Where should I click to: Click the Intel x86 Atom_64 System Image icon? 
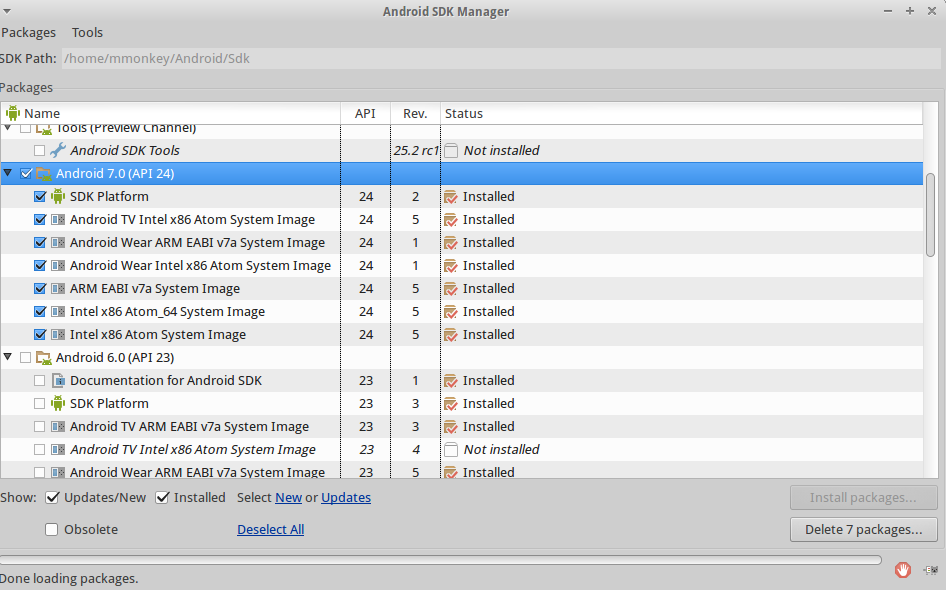coord(58,311)
